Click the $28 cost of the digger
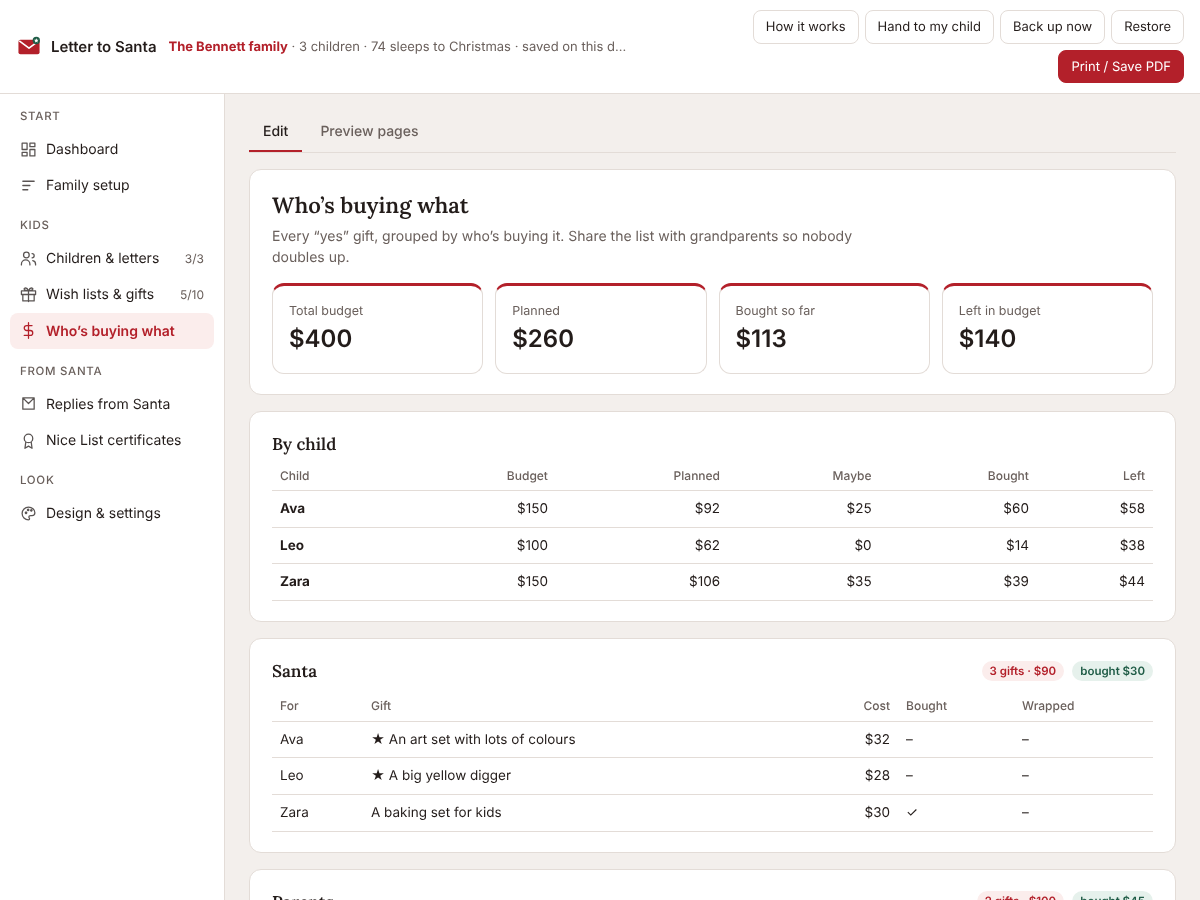The image size is (1200, 900). click(x=877, y=775)
